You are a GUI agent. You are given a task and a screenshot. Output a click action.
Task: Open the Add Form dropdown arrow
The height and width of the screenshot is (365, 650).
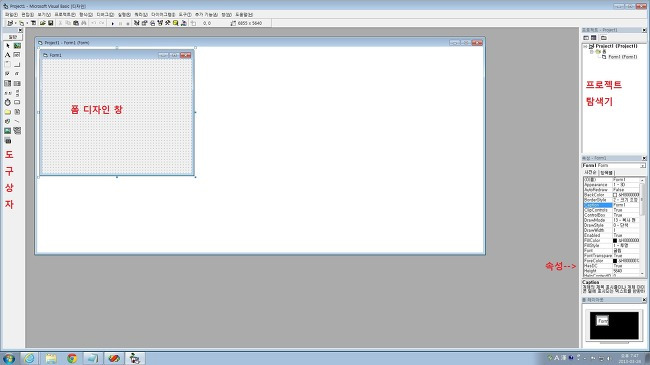(27, 23)
